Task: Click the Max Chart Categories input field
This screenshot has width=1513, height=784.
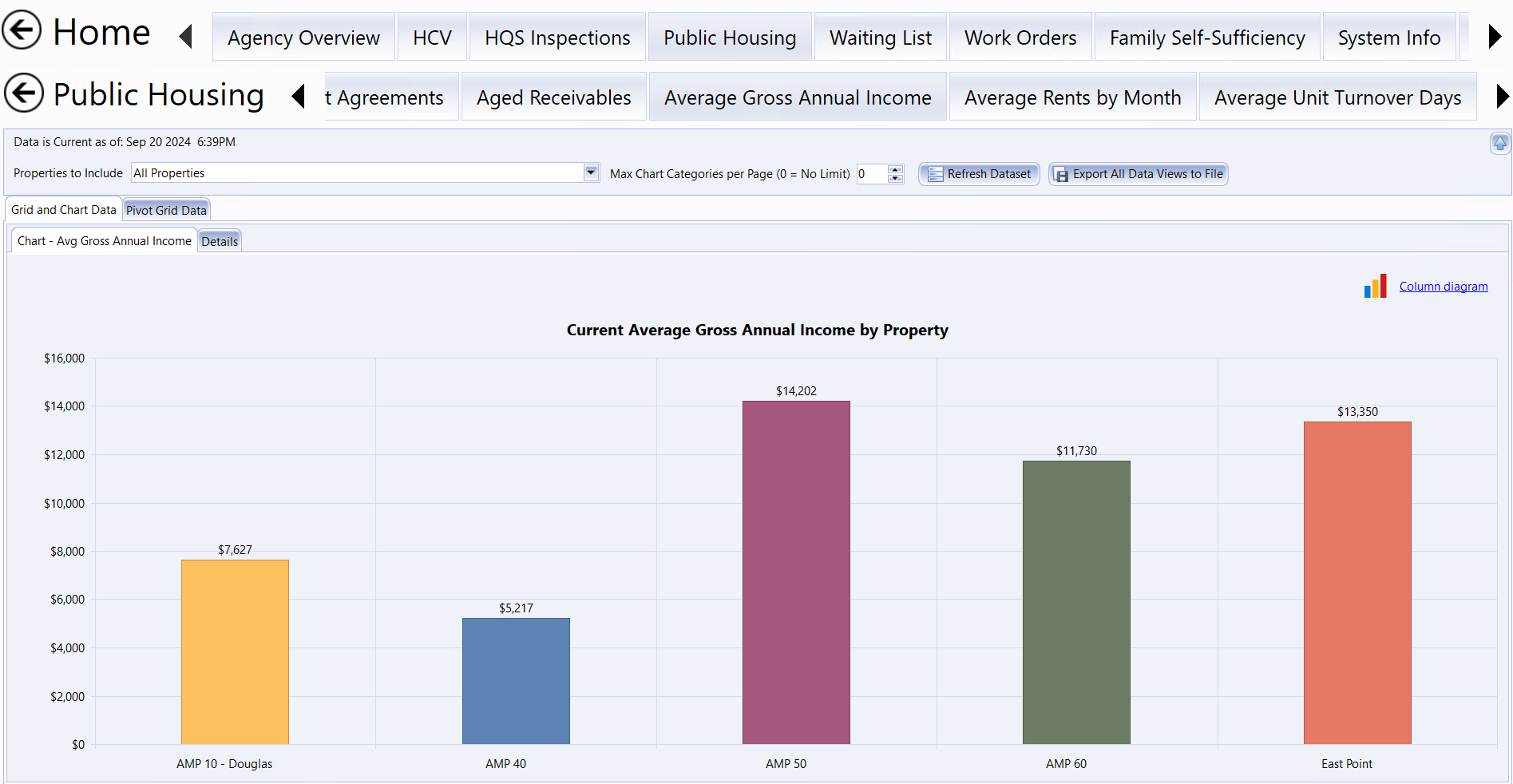Action: [871, 174]
